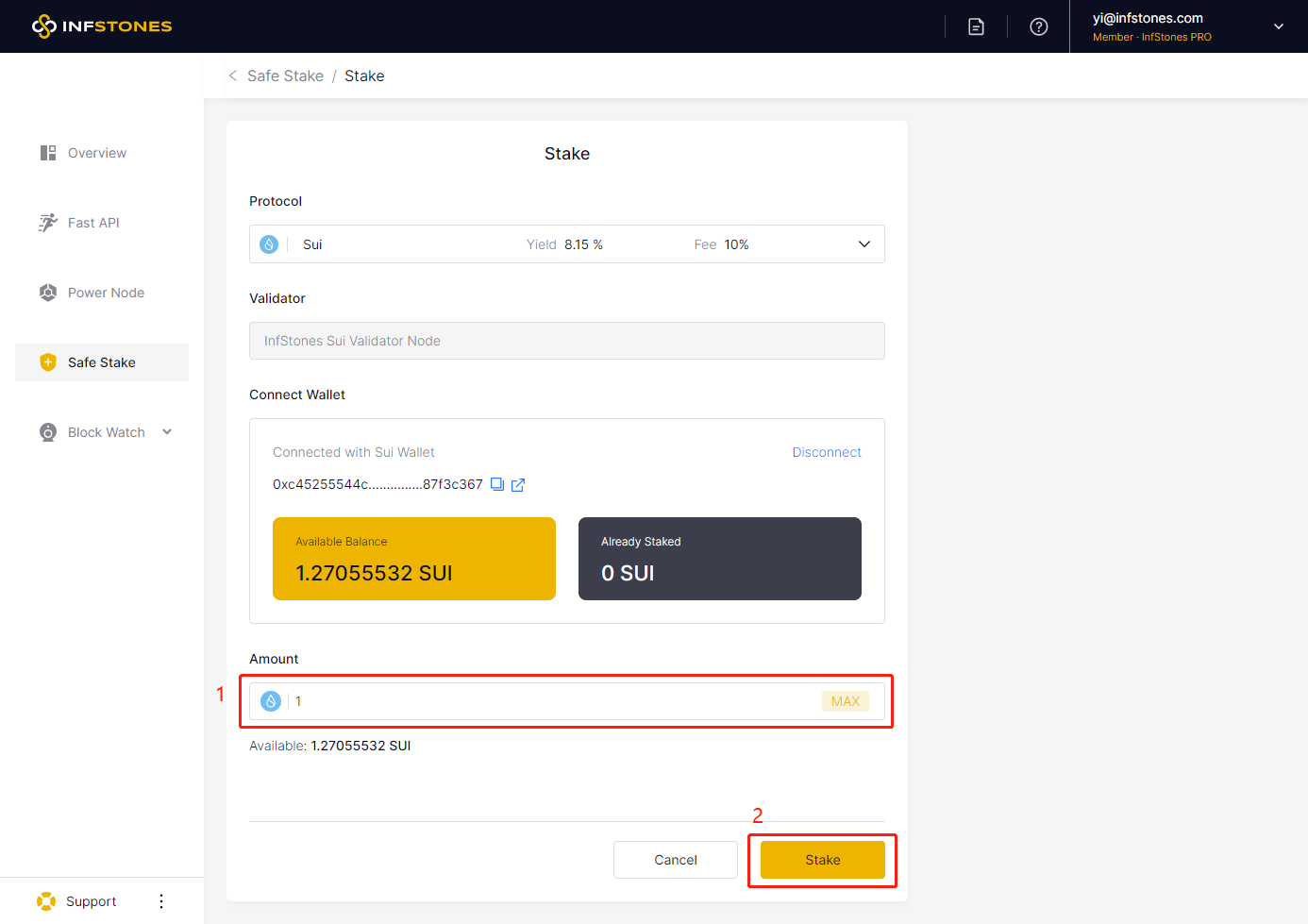
Task: Open the help question mark icon
Action: 1039,26
